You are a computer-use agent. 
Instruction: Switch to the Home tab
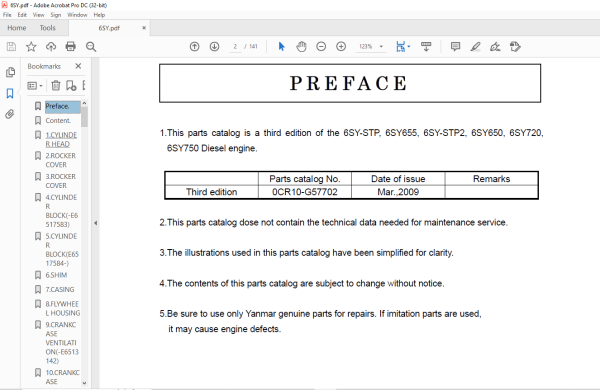point(17,28)
